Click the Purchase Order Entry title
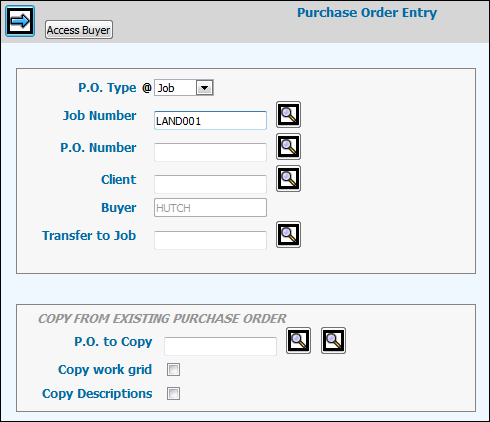This screenshot has height=422, width=490. (367, 13)
